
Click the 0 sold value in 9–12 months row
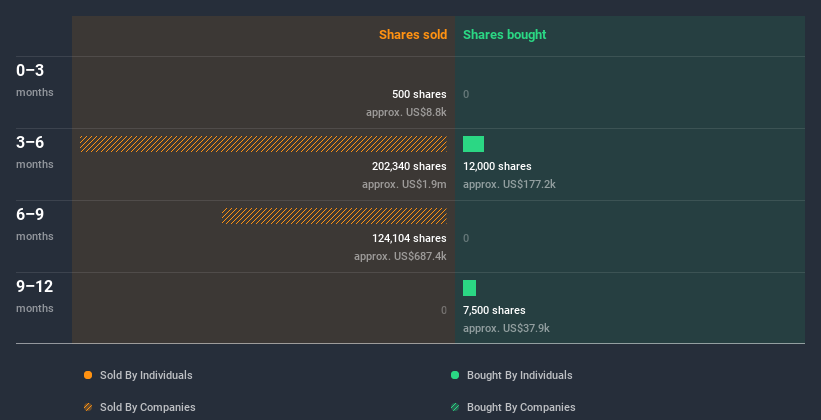443,310
